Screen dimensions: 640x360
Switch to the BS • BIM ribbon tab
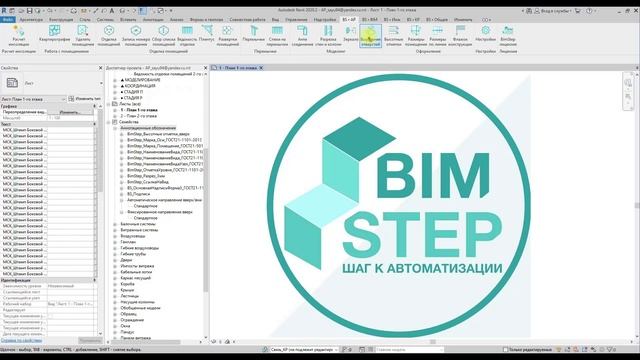(369, 20)
